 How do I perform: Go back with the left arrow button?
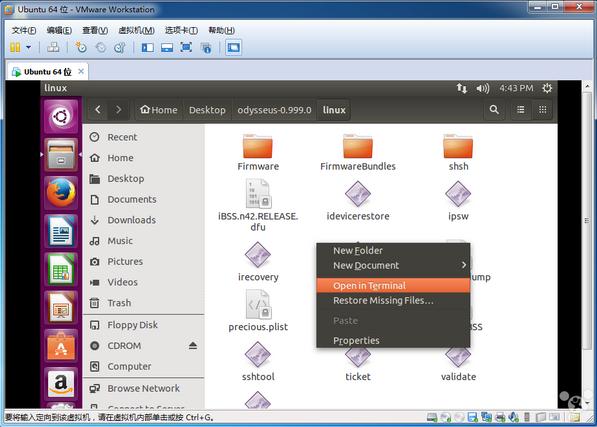(x=98, y=110)
